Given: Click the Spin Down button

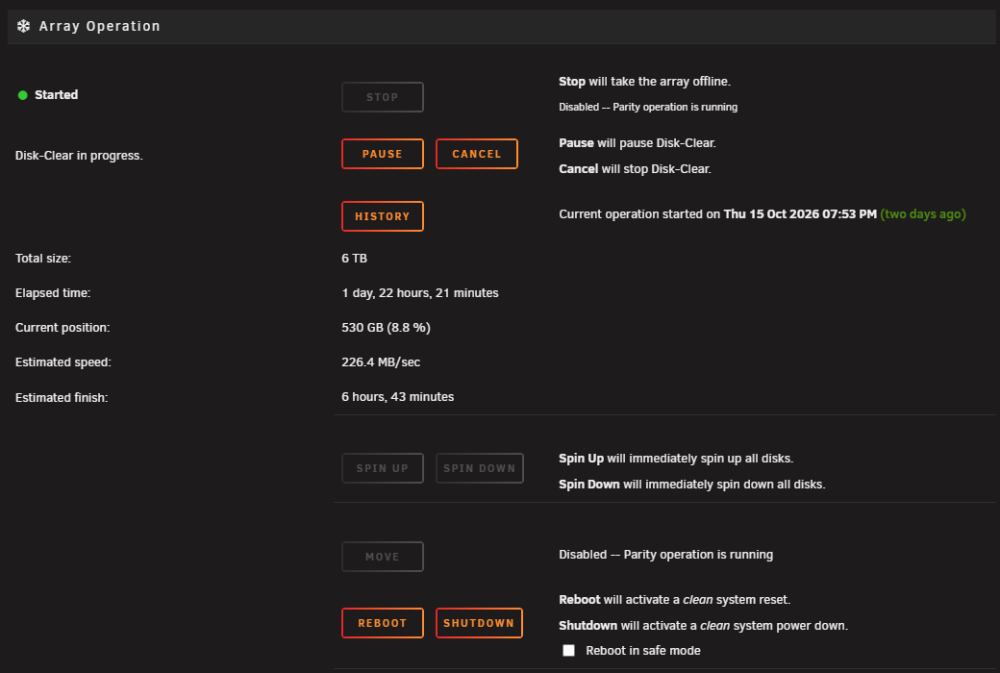Looking at the screenshot, I should point(480,468).
